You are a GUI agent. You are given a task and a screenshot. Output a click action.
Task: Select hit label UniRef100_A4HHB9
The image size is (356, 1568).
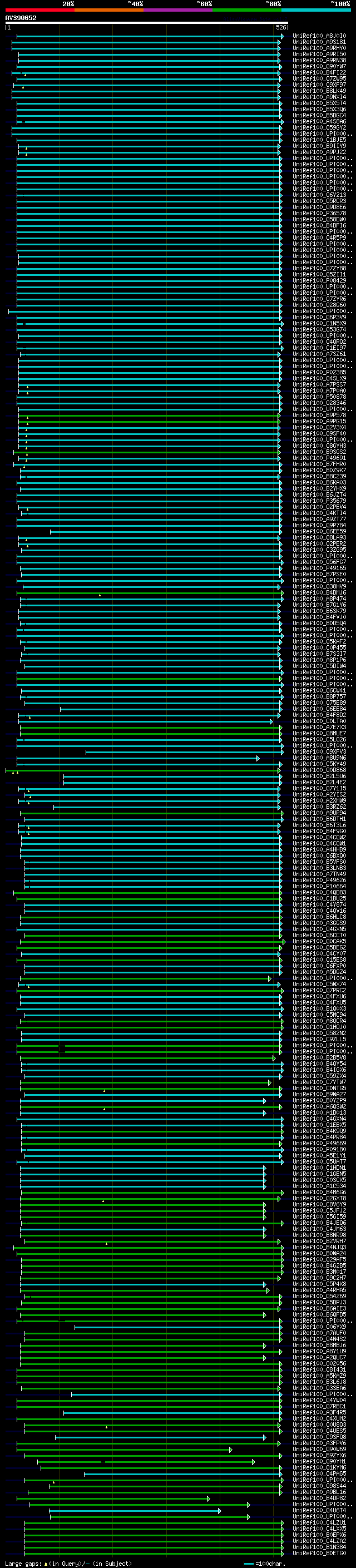pos(319,850)
